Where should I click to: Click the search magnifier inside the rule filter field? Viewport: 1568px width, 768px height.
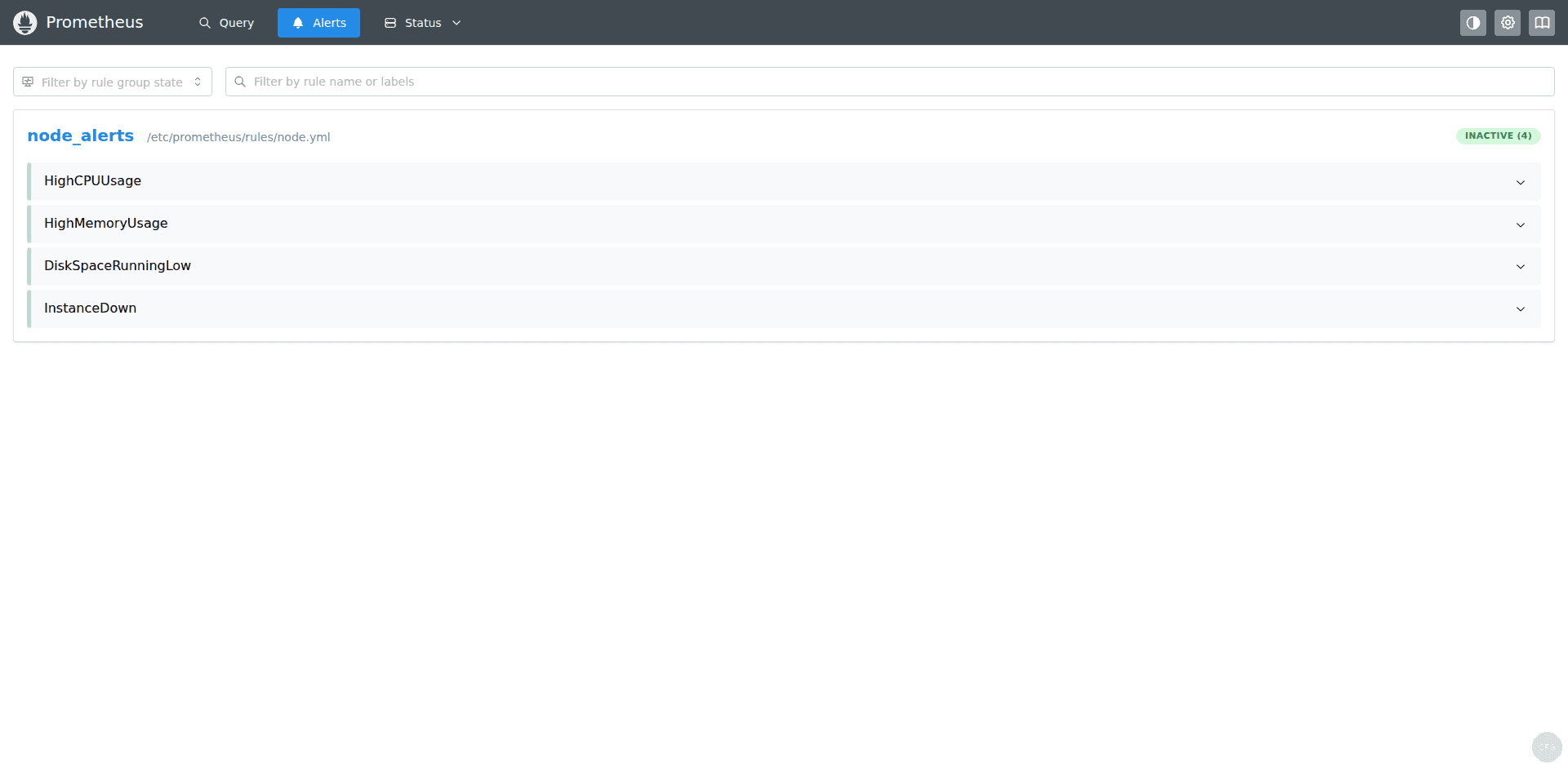239,82
